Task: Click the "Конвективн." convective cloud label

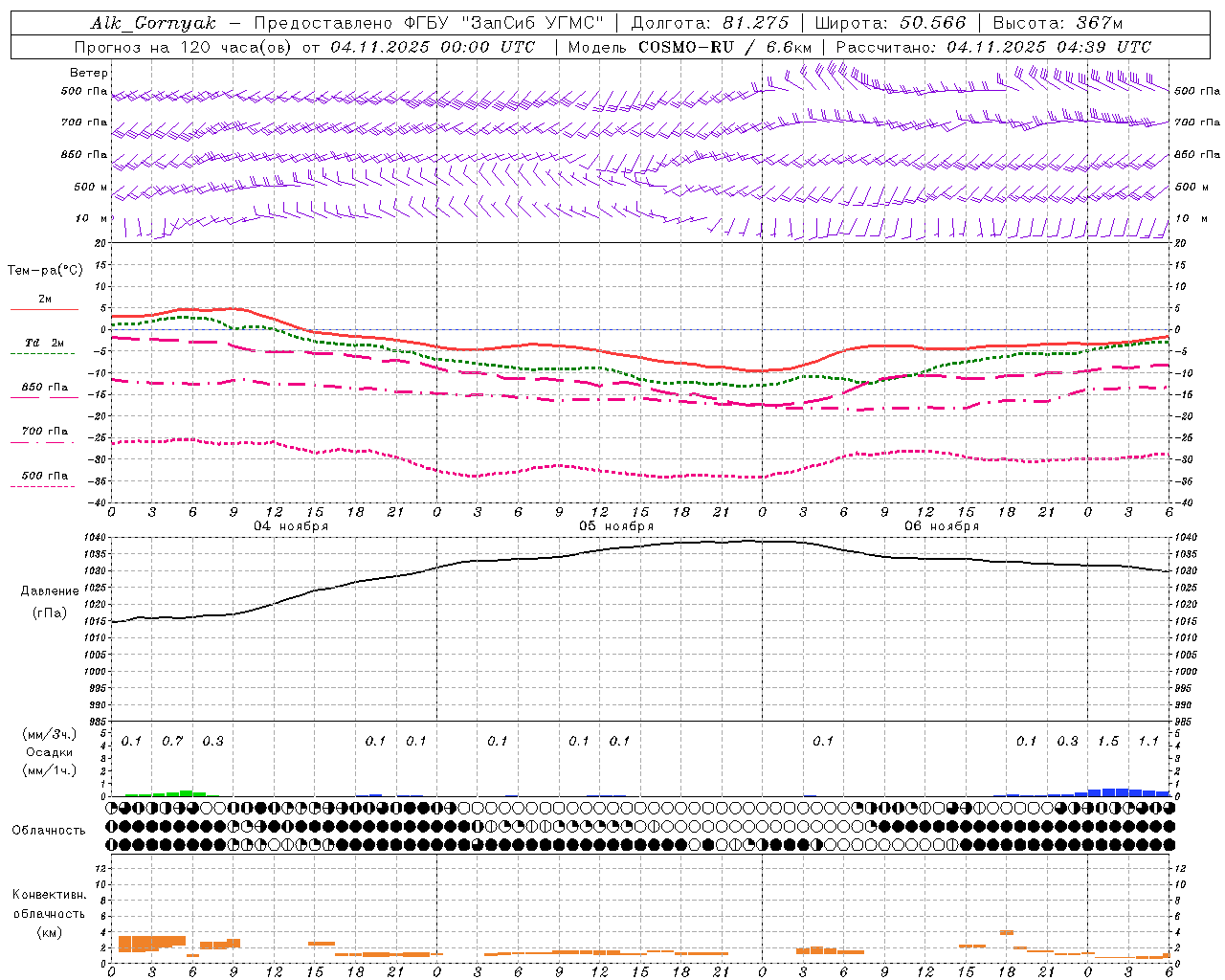Action: pyautogui.click(x=50, y=895)
